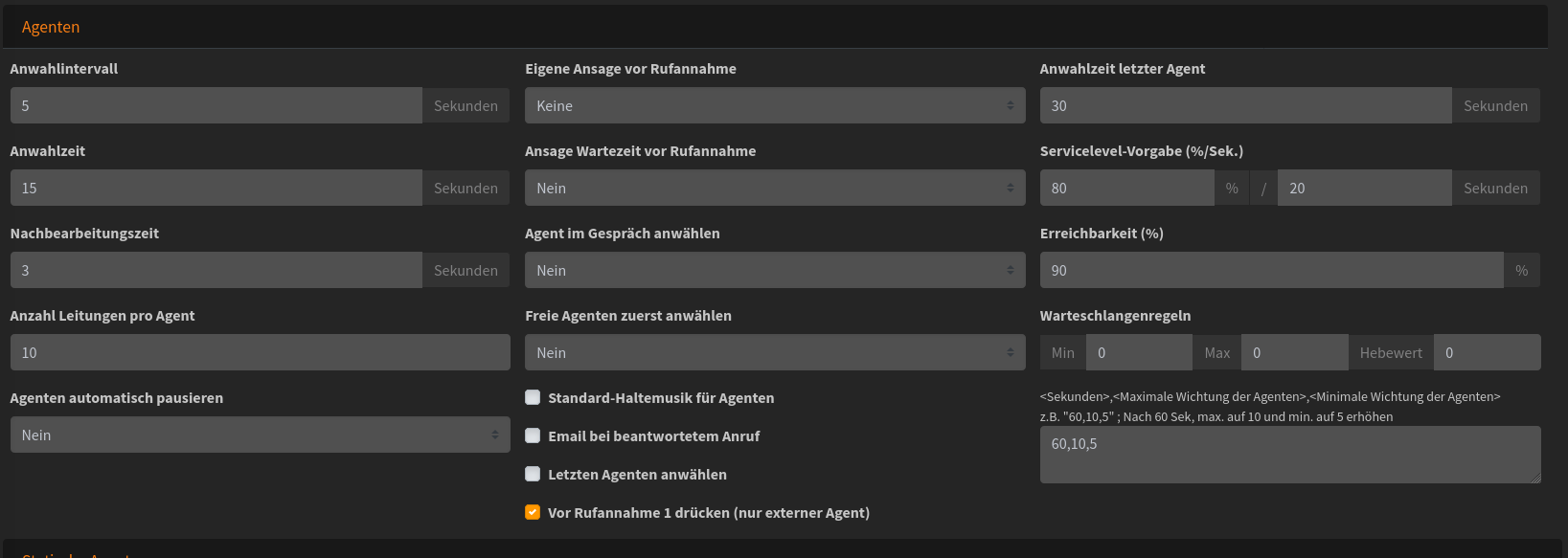Open the Agenten automatisch pausieren dropdown
Screen dimensions: 1568x558
(x=260, y=435)
